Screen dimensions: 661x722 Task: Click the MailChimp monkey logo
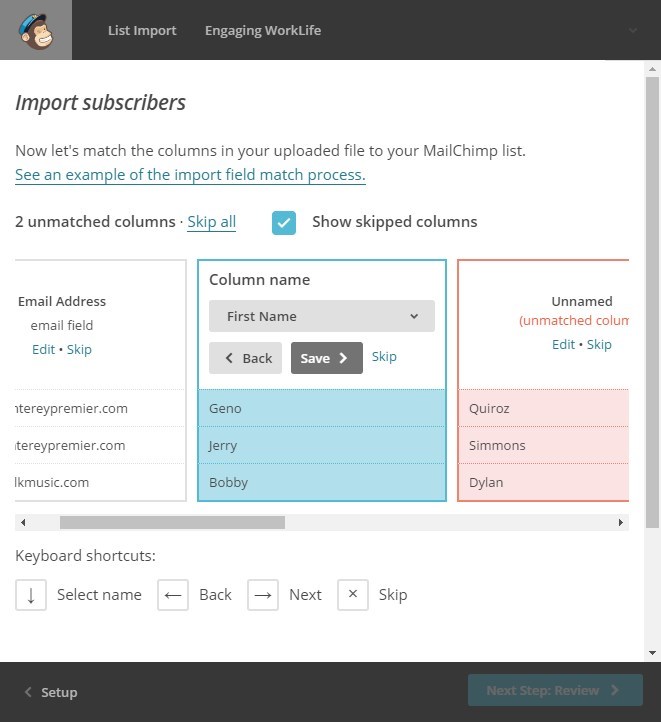(36, 30)
